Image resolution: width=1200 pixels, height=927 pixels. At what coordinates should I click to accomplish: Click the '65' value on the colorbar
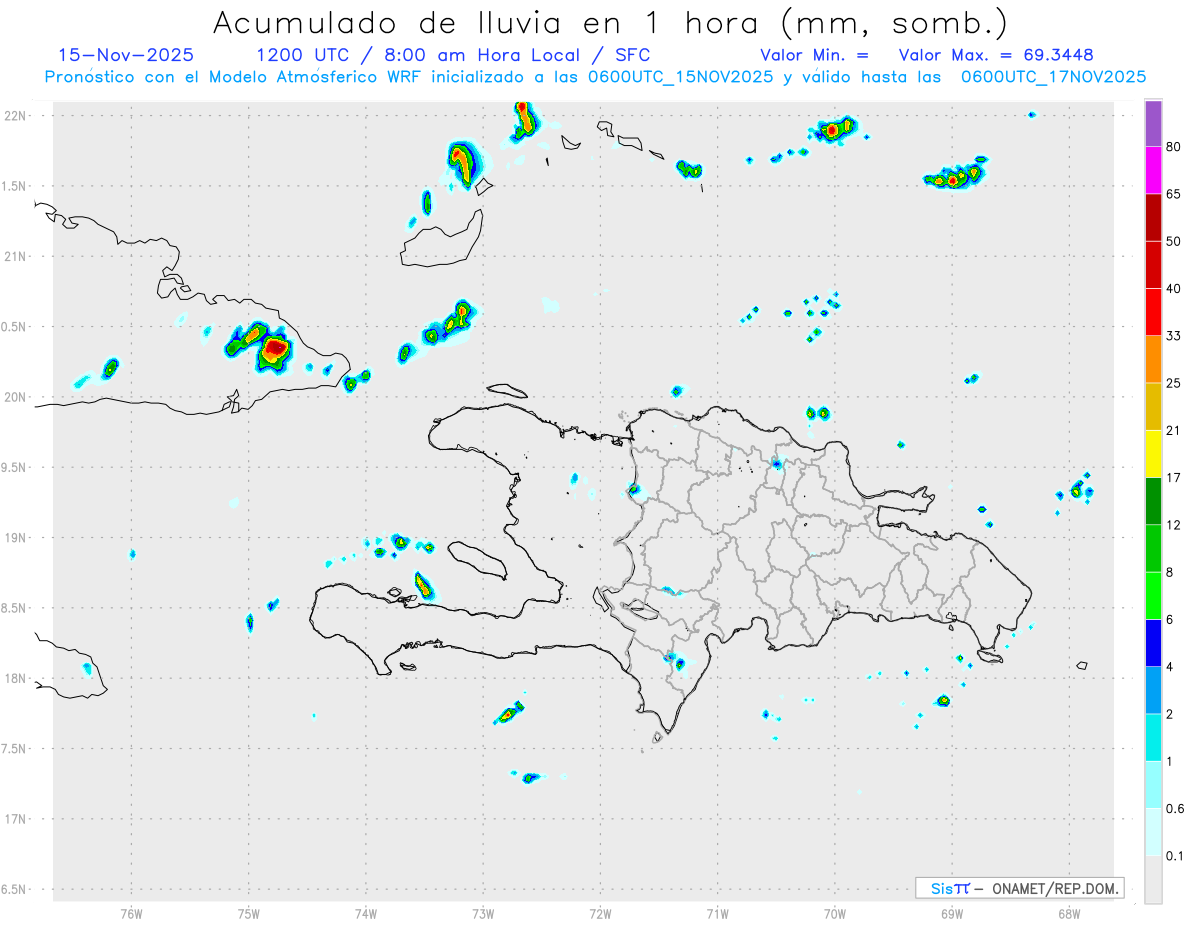click(x=1174, y=194)
